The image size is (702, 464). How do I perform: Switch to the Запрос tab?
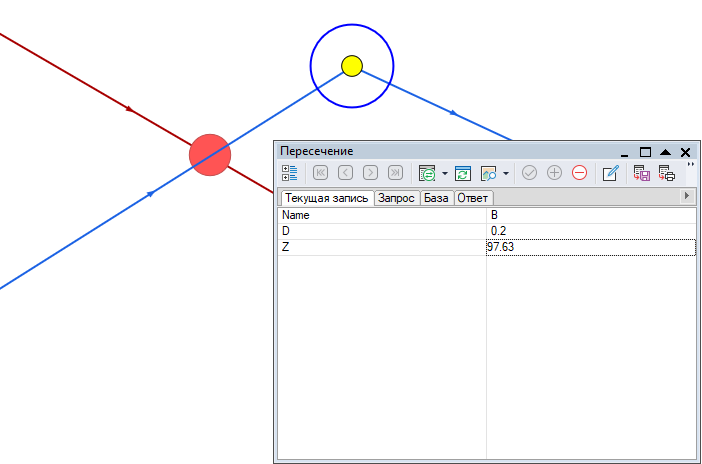[x=396, y=198]
